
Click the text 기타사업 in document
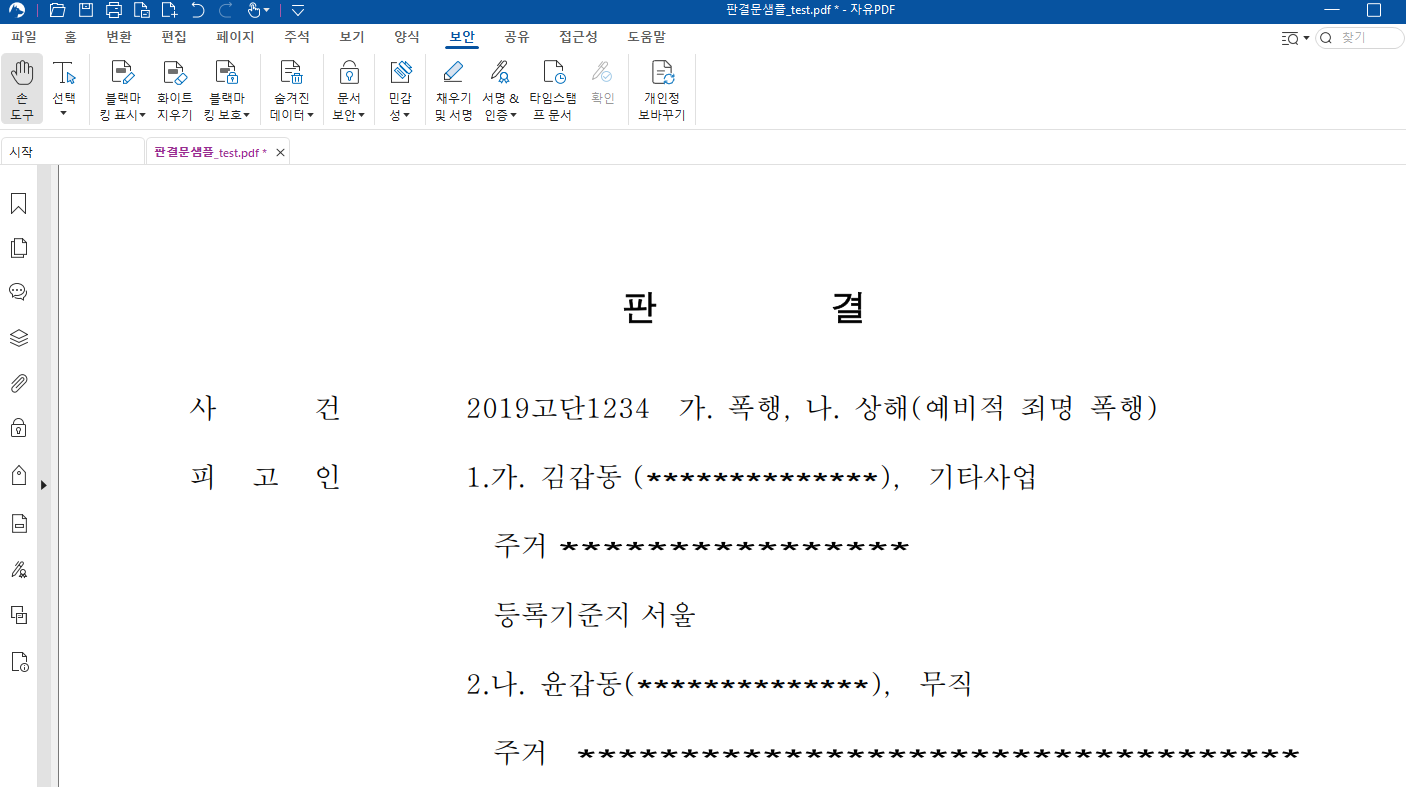pos(982,478)
